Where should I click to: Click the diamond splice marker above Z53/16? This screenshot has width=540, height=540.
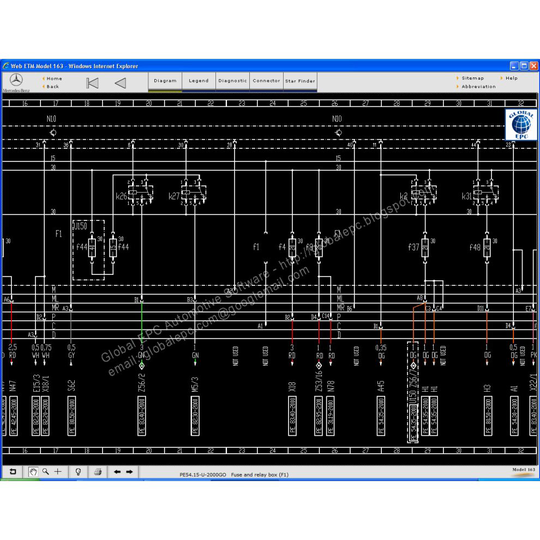coord(319,366)
